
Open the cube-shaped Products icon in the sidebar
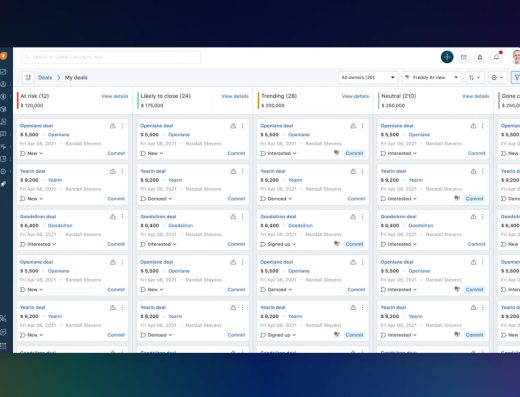(3, 109)
